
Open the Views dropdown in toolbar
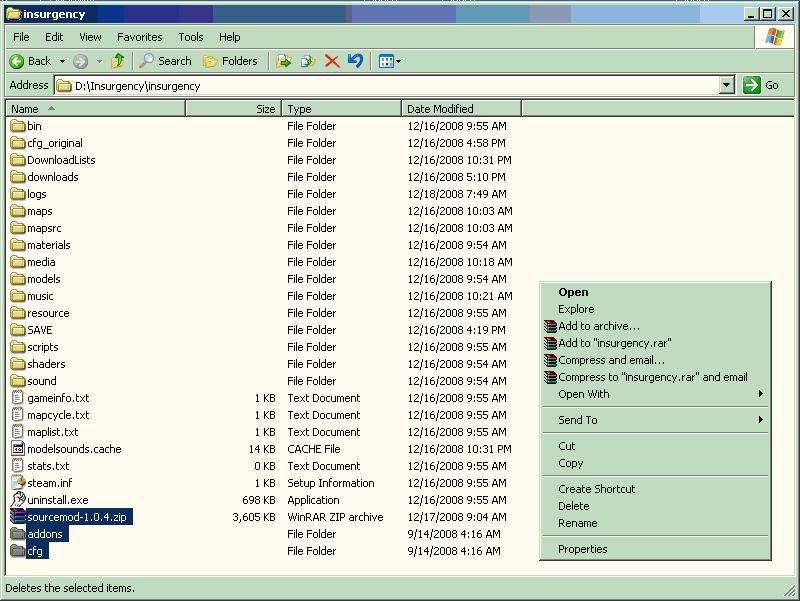[x=390, y=61]
